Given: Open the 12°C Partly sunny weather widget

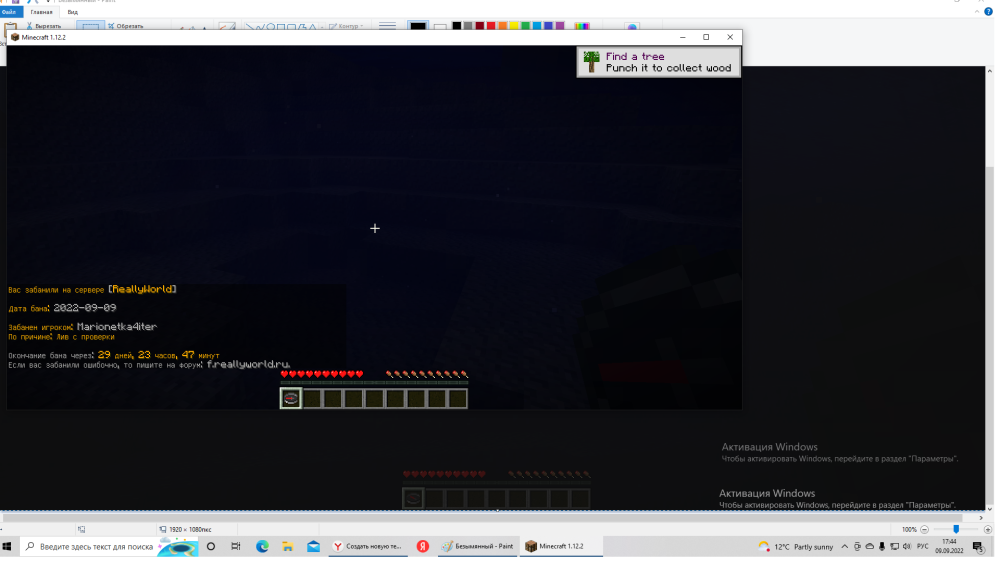Looking at the screenshot, I should [795, 546].
